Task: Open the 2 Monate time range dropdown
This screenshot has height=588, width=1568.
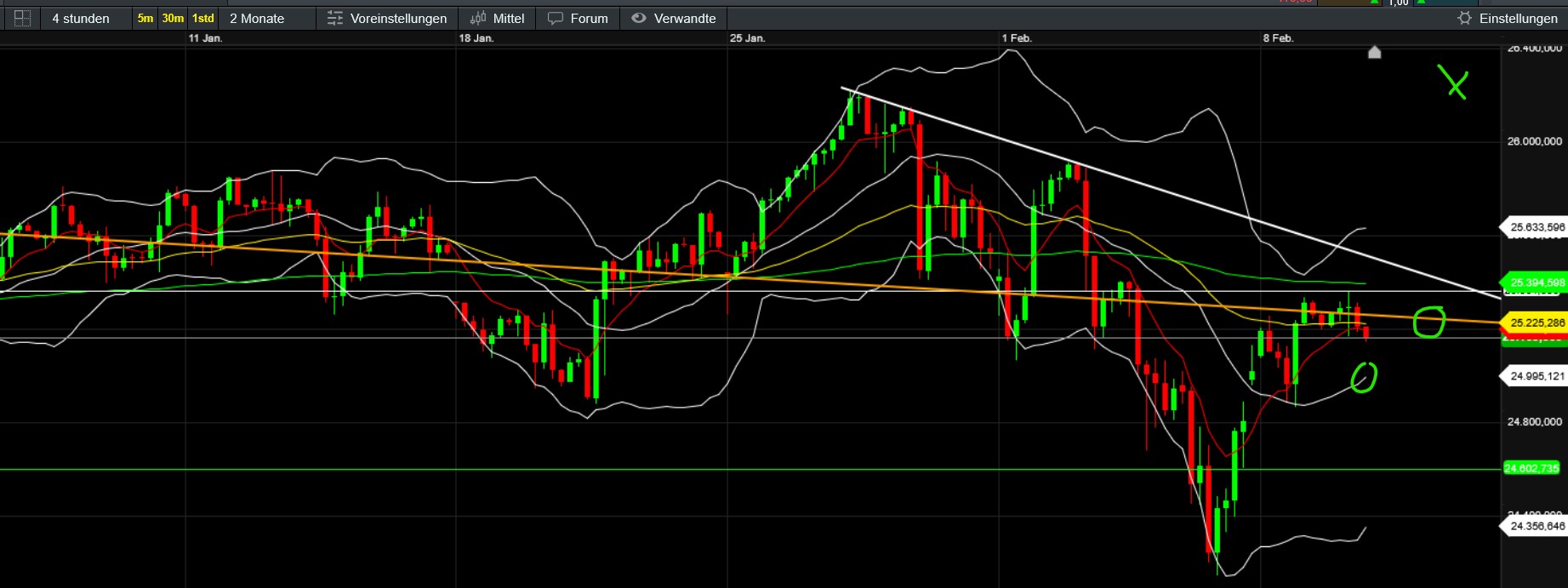Action: 257,18
